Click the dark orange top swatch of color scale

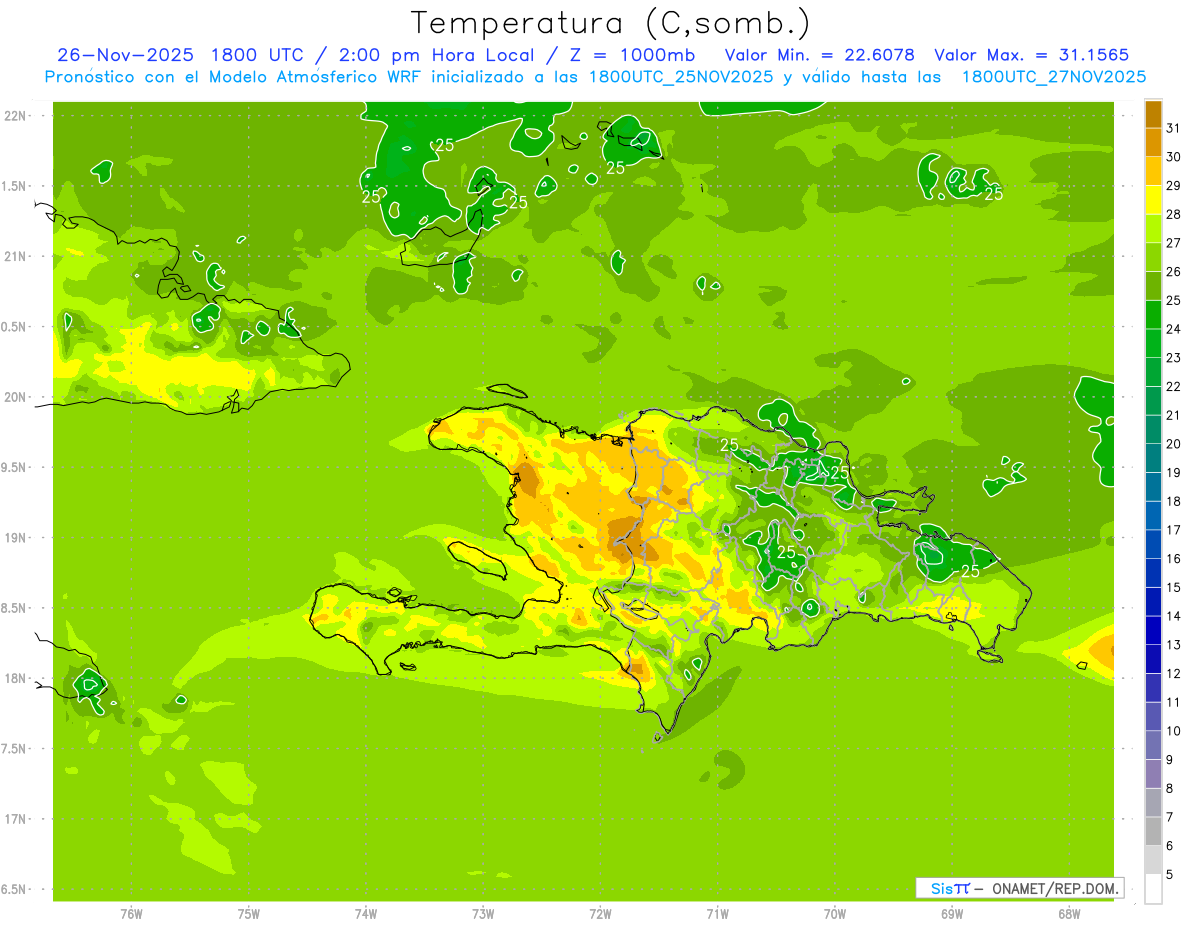pos(1153,114)
